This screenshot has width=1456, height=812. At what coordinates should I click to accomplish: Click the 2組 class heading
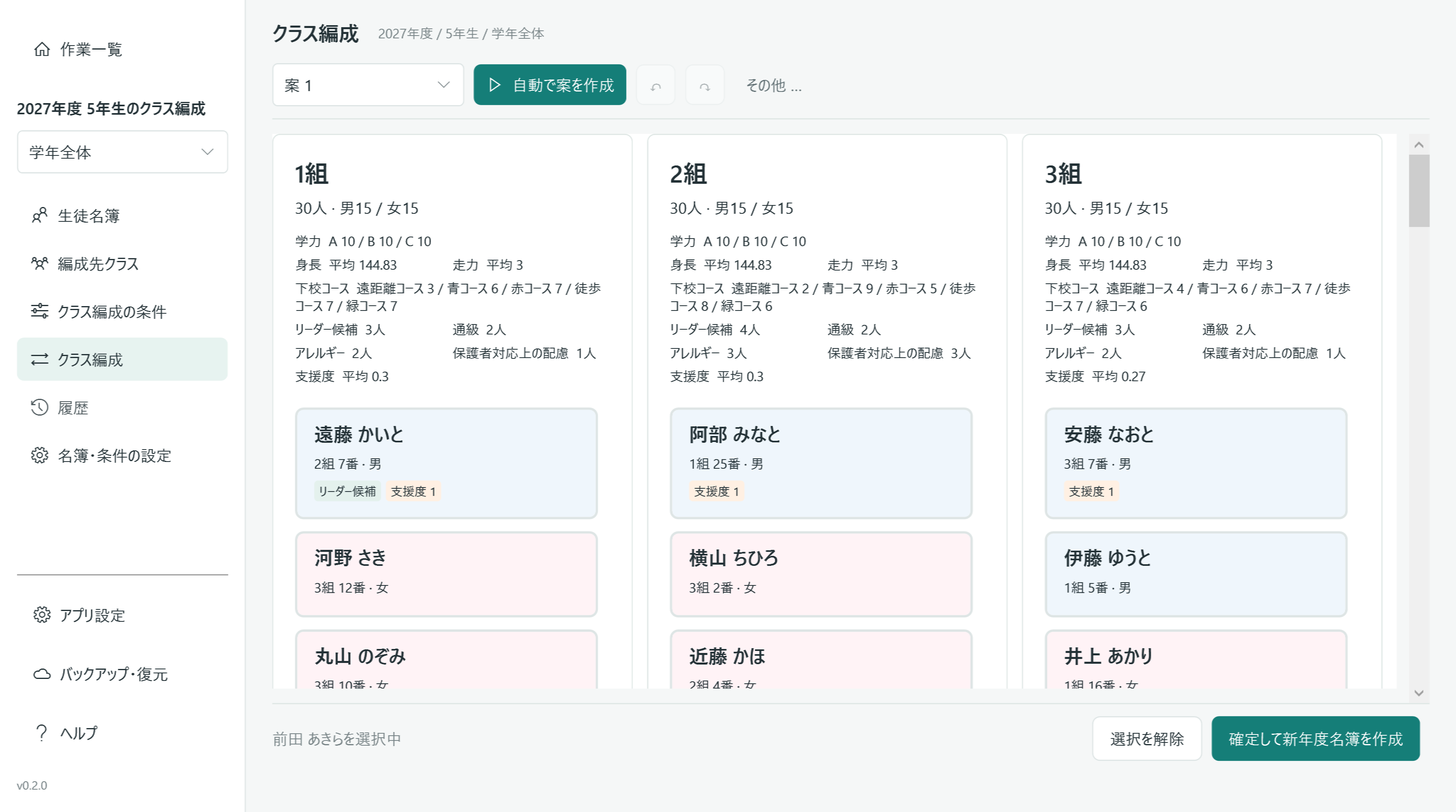click(x=688, y=173)
